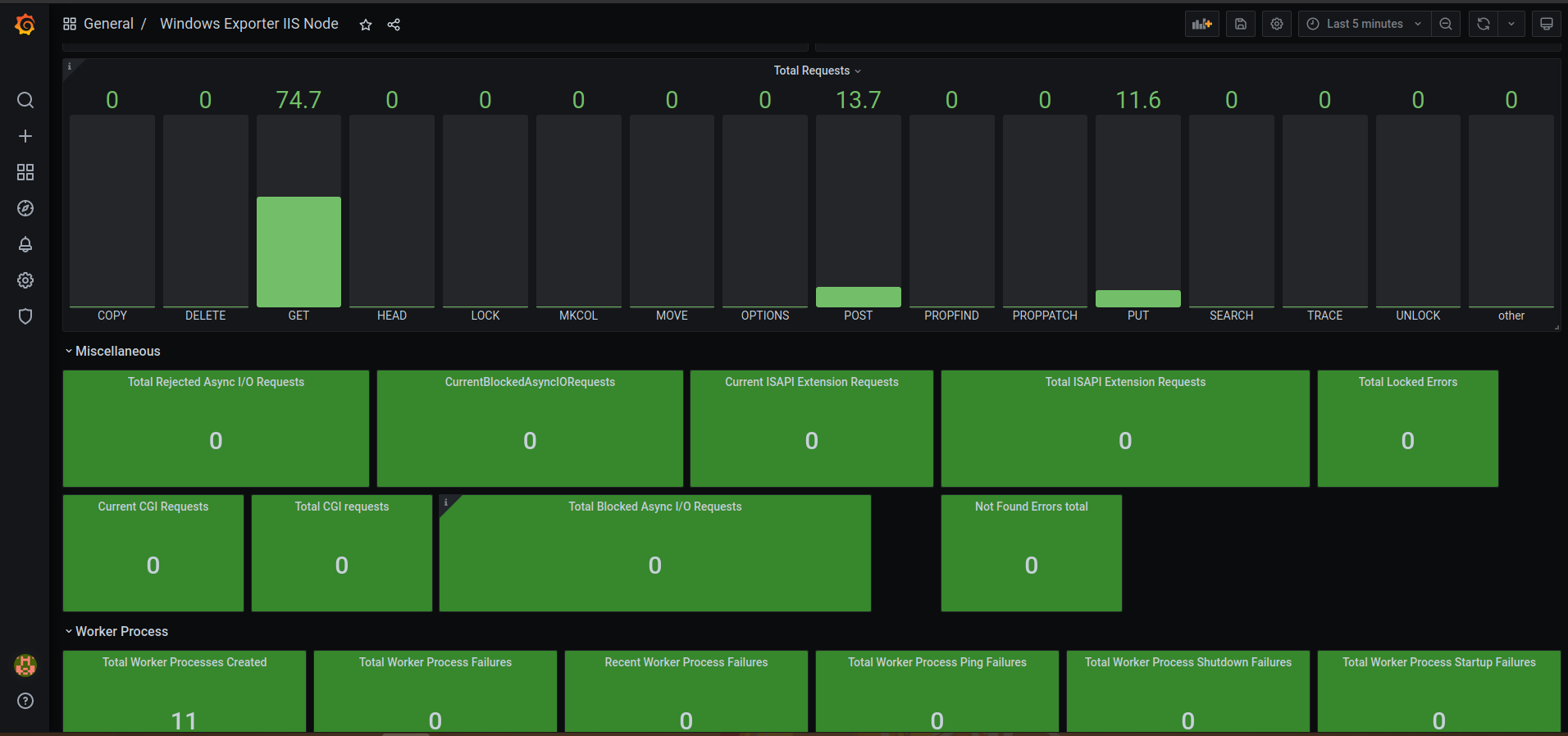Open the Server Admin shield icon
Screen dimensions: 1568x736
25,316
